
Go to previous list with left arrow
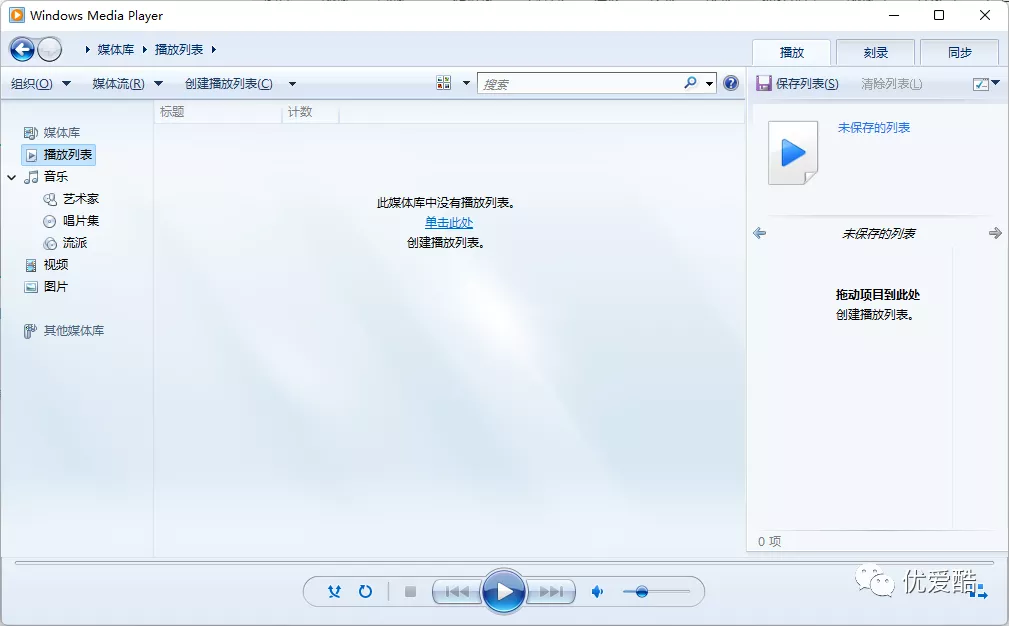(x=759, y=233)
